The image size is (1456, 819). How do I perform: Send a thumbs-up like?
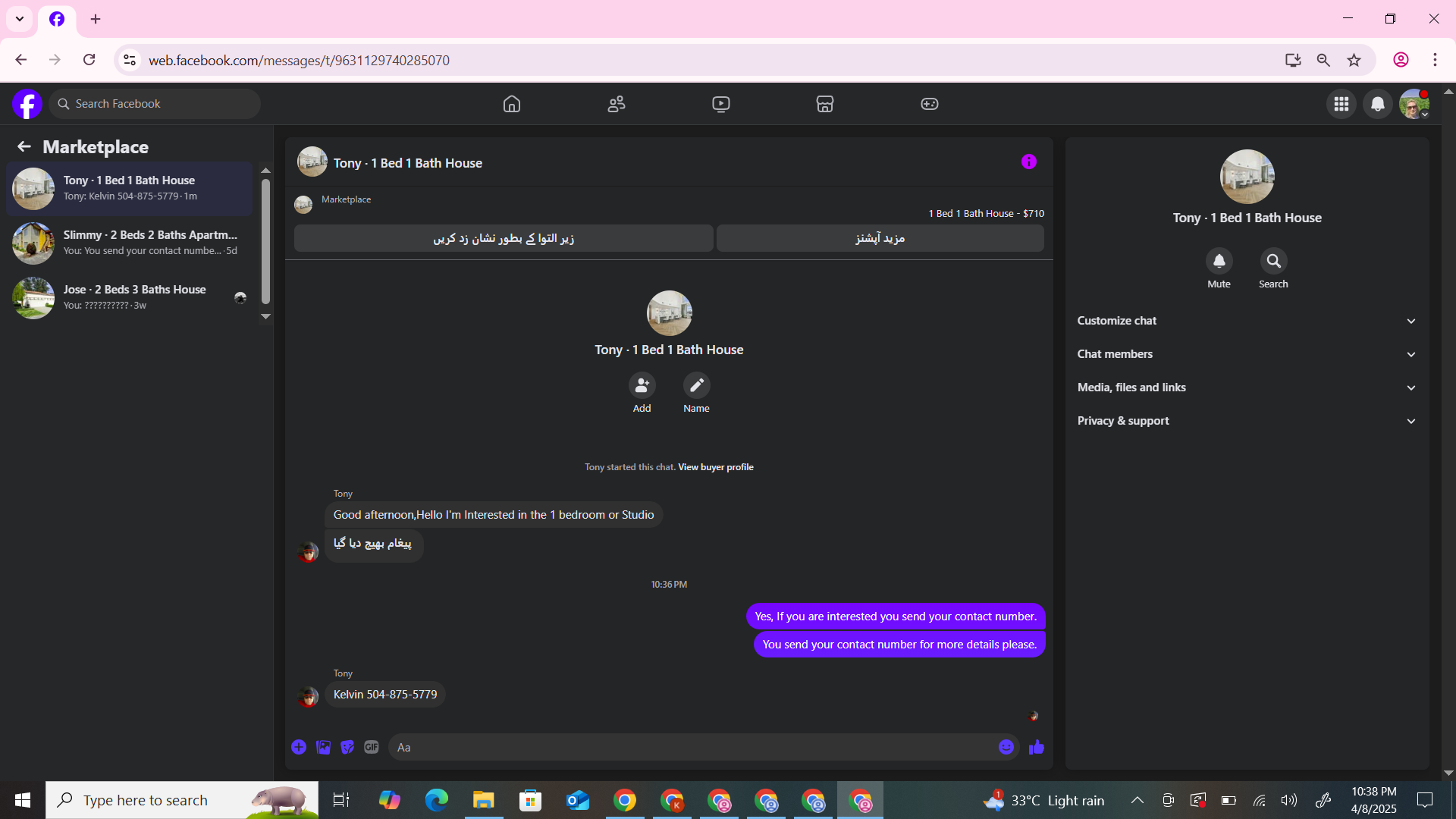pos(1037,747)
